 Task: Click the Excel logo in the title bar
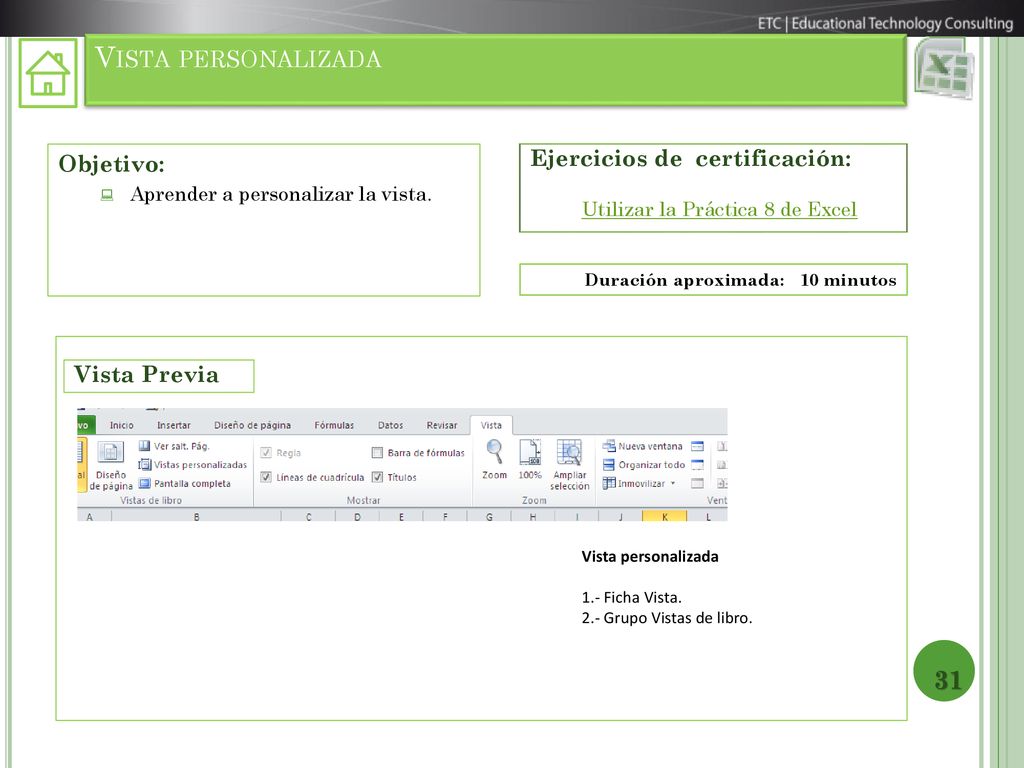coord(944,68)
